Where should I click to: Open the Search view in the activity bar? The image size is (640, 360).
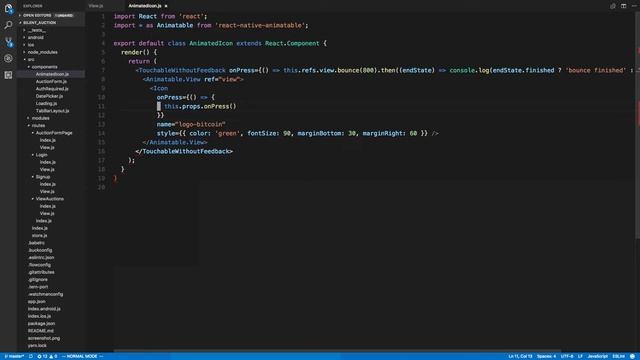[8, 25]
